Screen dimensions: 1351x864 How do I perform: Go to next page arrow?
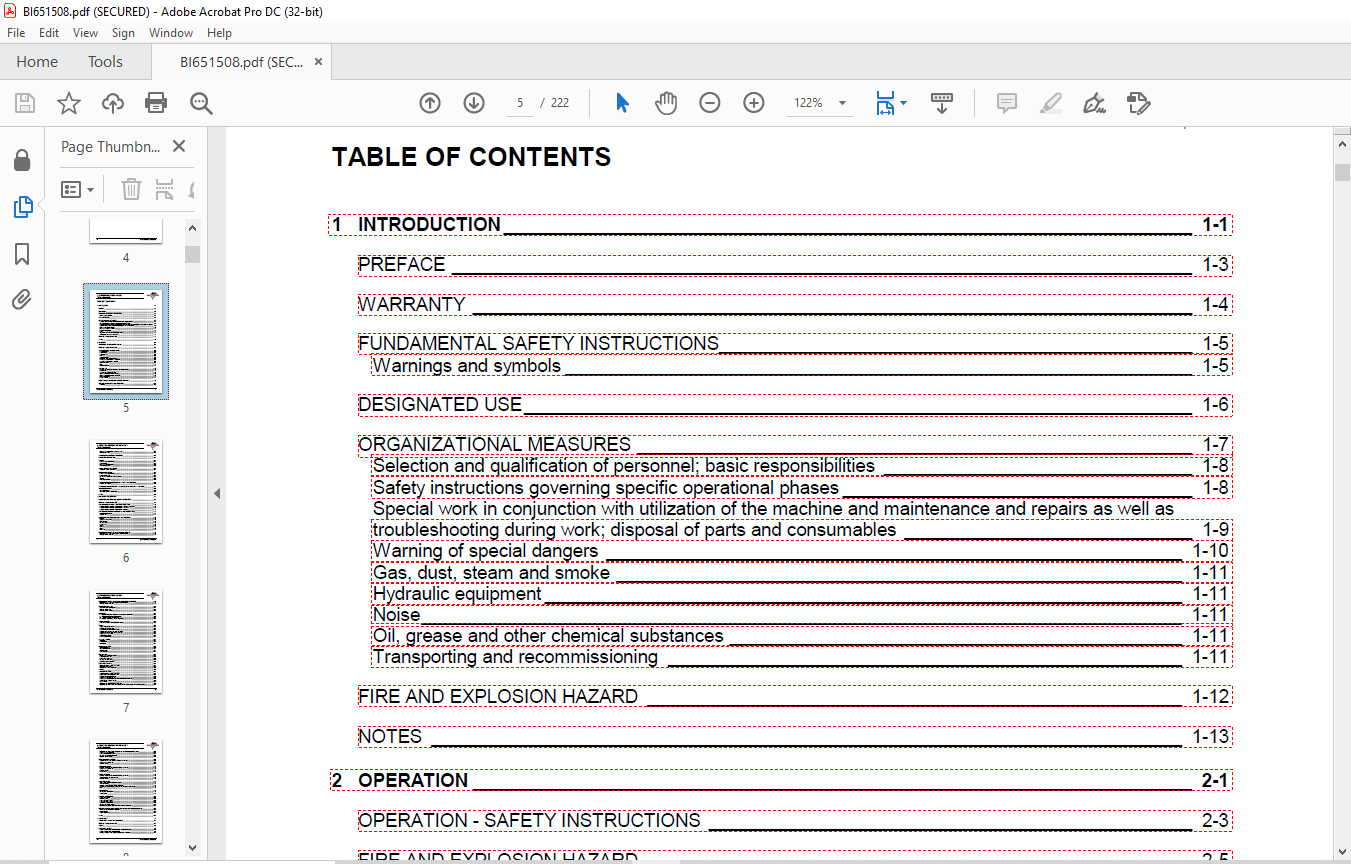click(474, 103)
